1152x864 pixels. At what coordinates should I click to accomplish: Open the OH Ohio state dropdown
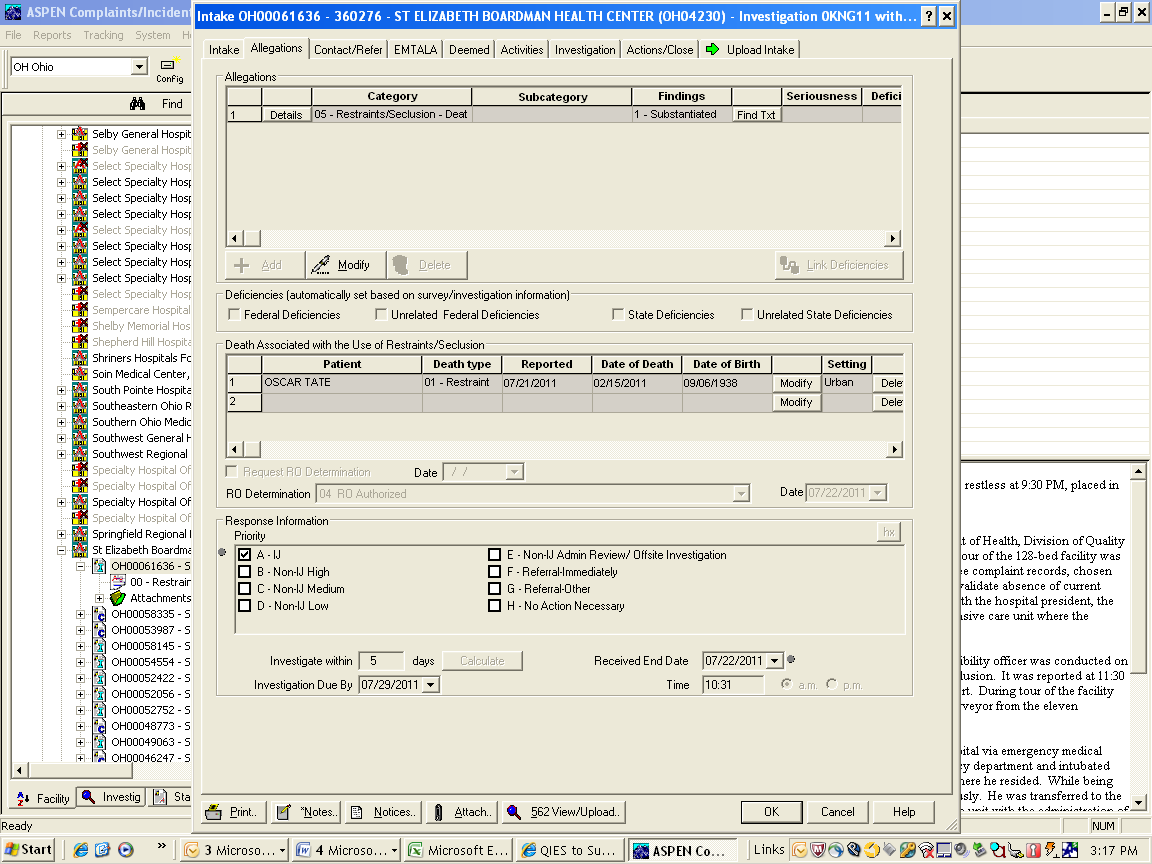pos(139,67)
